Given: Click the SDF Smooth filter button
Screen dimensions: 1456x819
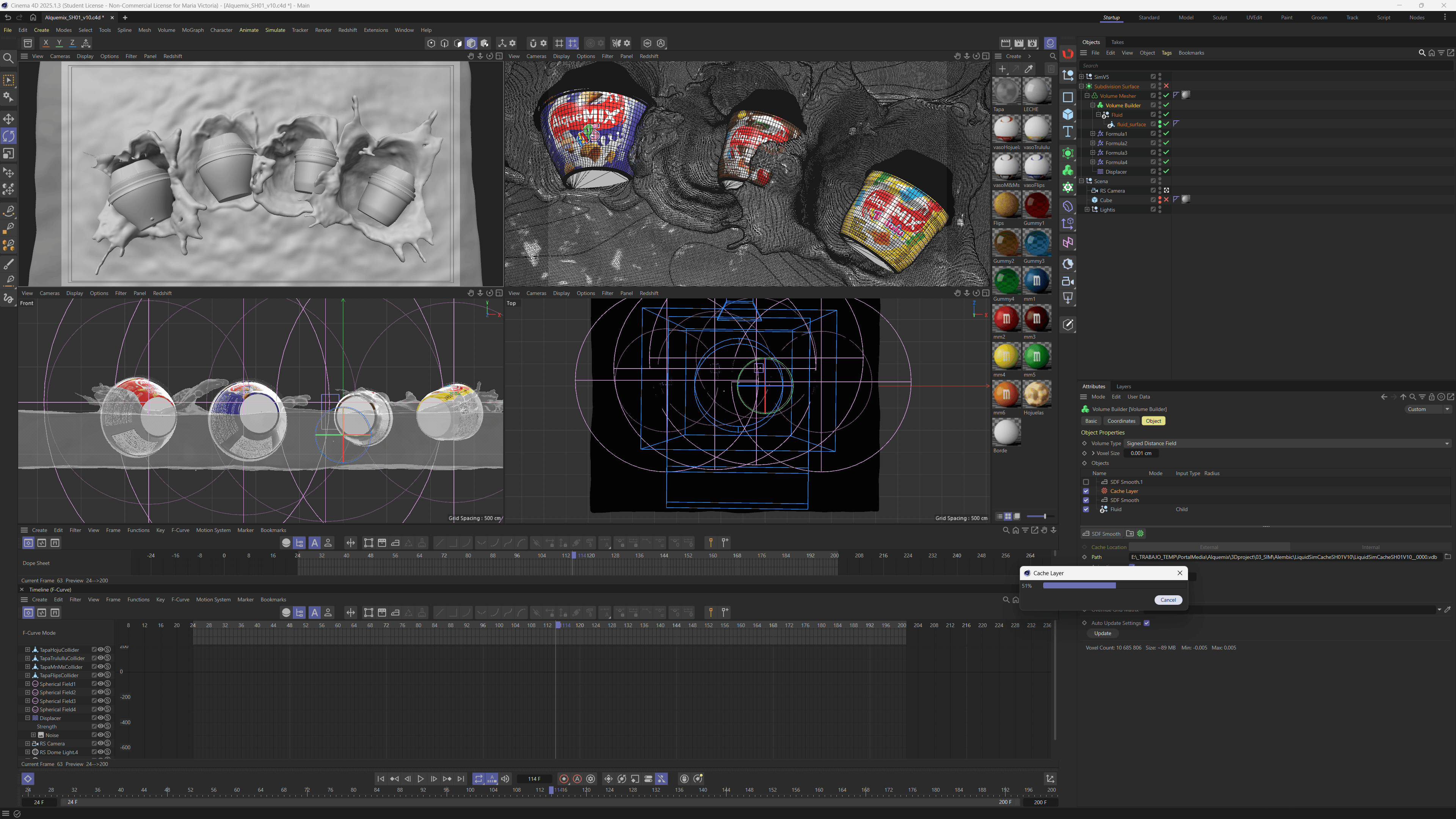Looking at the screenshot, I should click(1101, 533).
